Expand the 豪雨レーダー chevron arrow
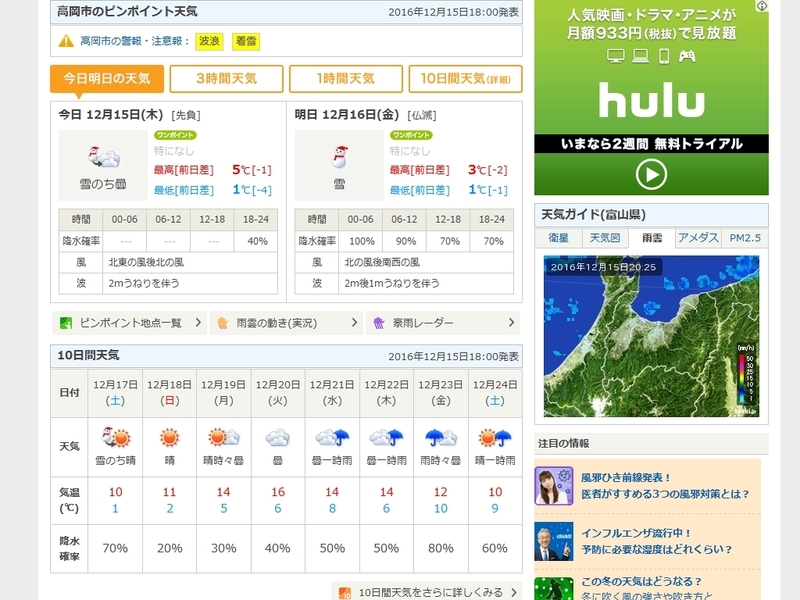The image size is (800, 600). point(511,322)
